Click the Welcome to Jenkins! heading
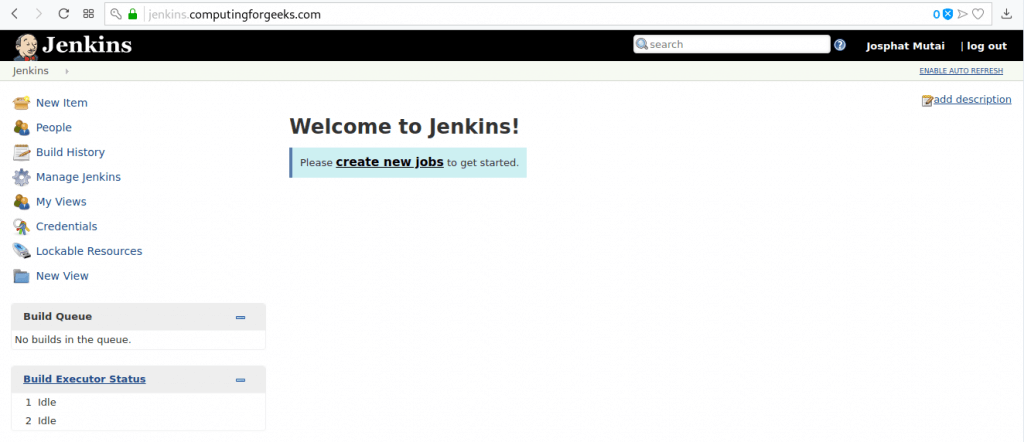This screenshot has height=442, width=1024. 404,126
